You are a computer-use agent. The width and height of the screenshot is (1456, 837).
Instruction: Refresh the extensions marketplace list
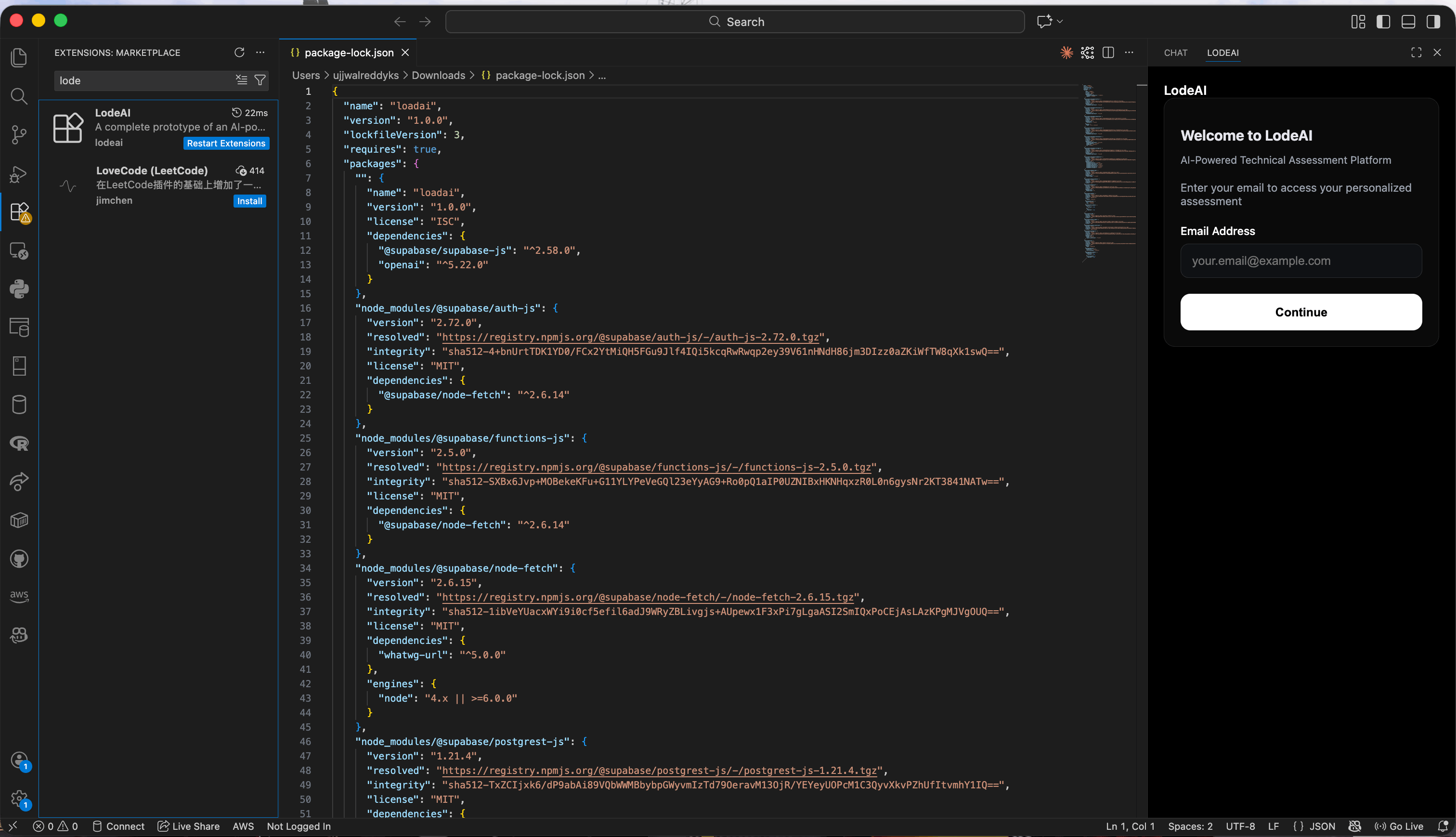tap(239, 52)
